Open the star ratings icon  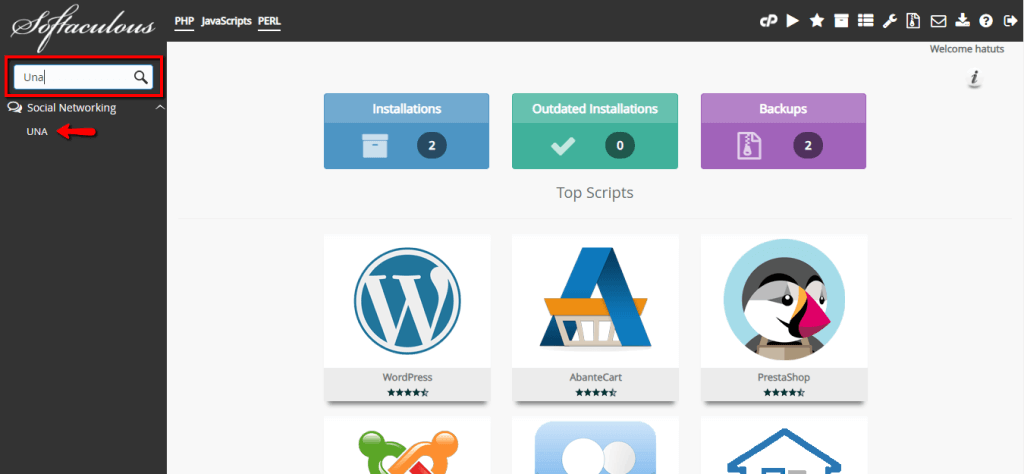coord(817,21)
